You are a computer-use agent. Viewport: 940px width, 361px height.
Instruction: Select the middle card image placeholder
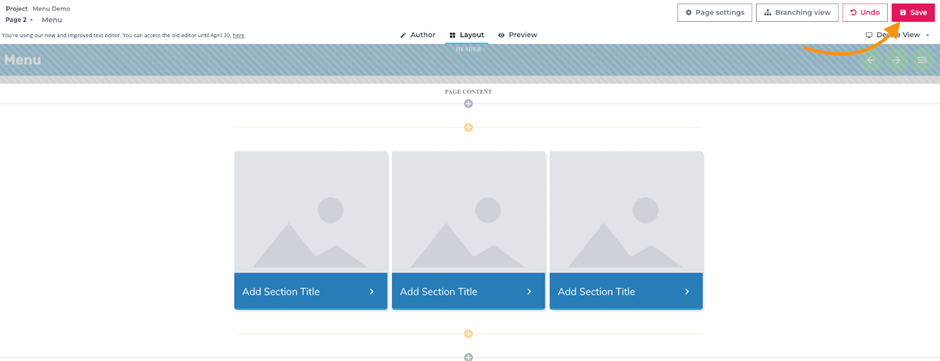point(468,212)
